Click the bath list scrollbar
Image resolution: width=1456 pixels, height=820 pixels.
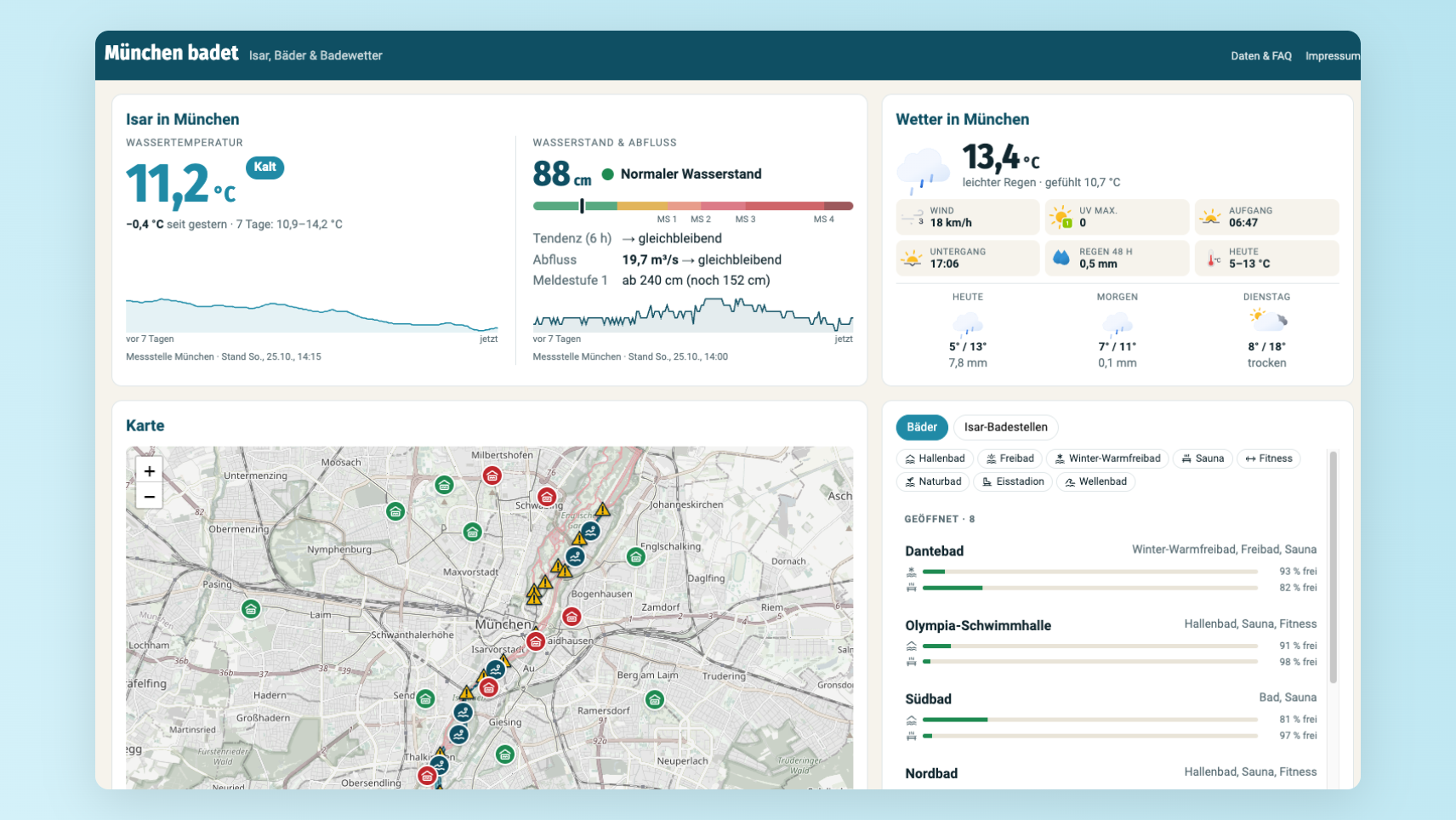1333,567
